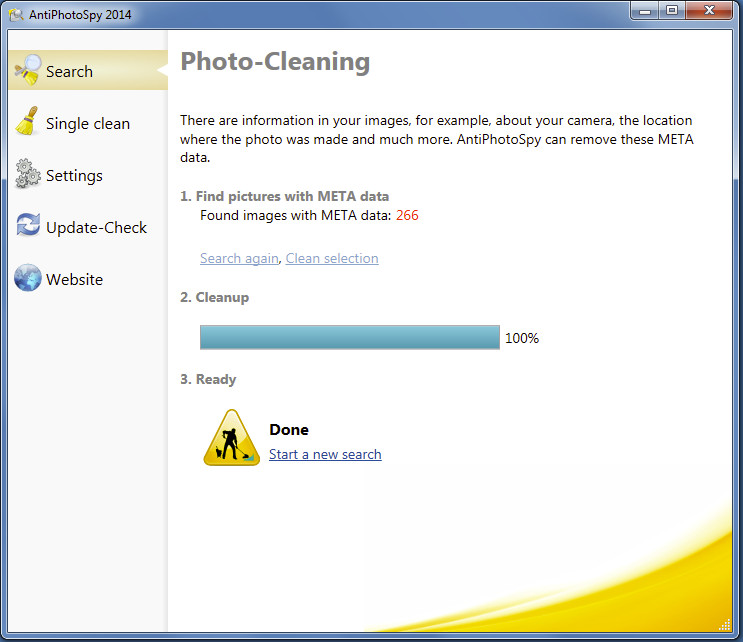Click the Single clean broom icon

pyautogui.click(x=27, y=121)
